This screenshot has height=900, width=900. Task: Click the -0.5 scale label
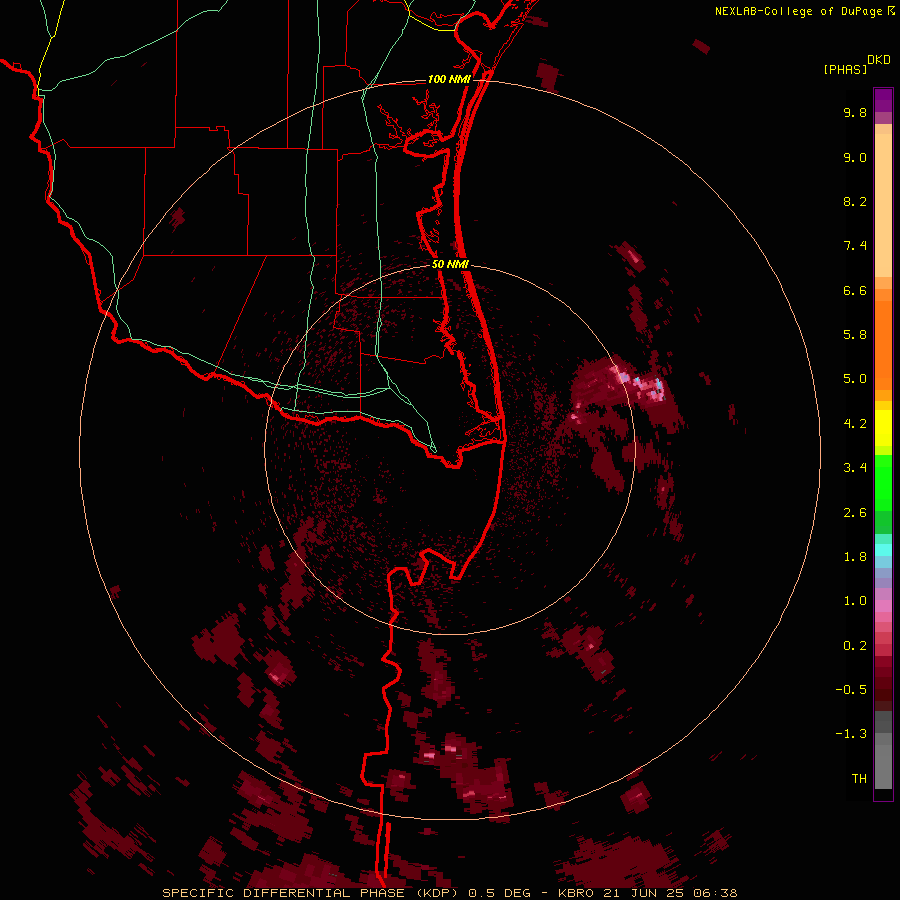pos(851,690)
